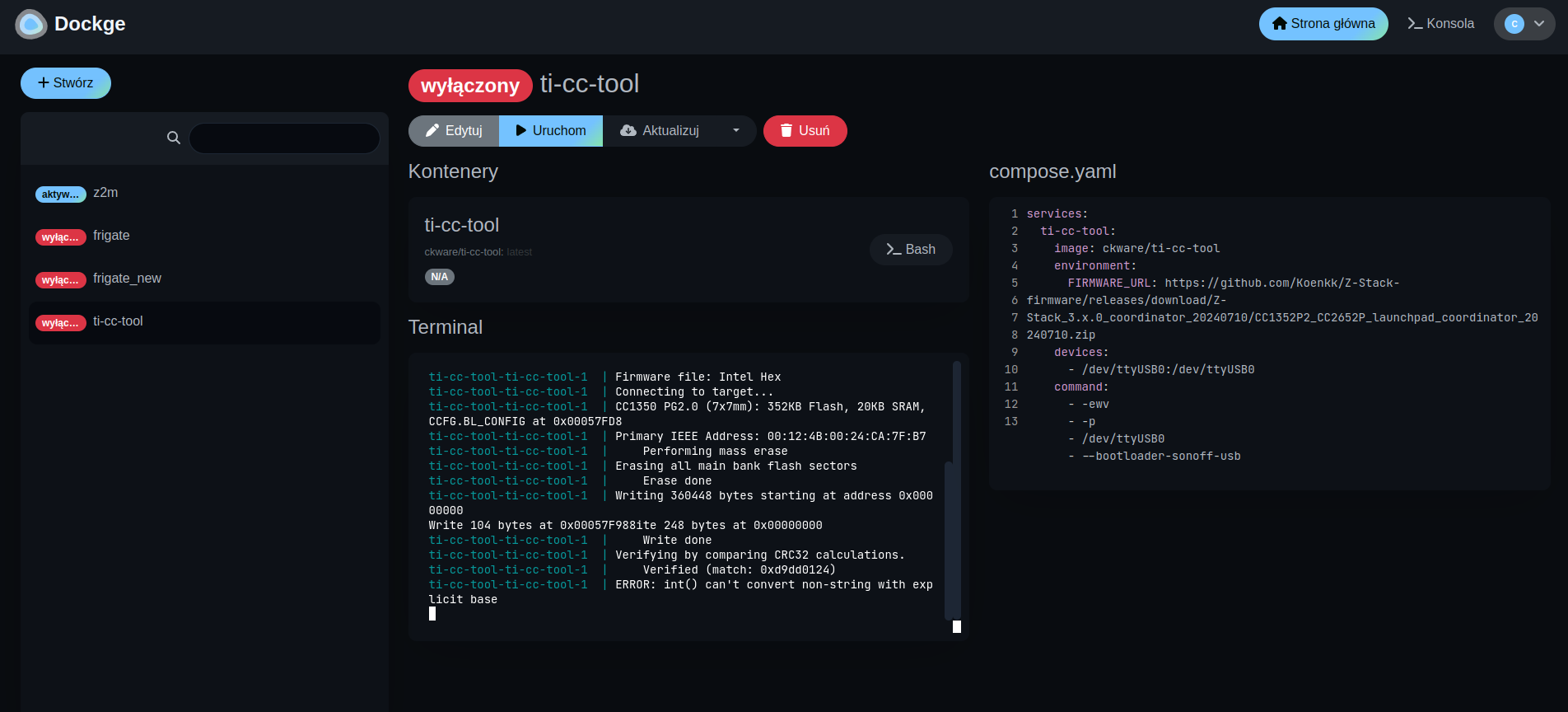Click the Terminal section heading
The height and width of the screenshot is (712, 1568).
click(446, 327)
